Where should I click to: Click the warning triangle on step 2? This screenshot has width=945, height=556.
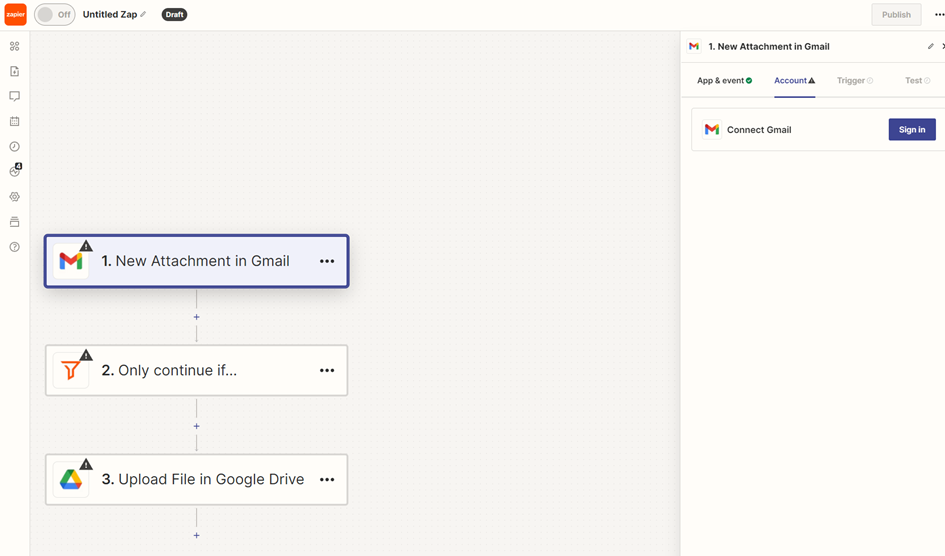(x=86, y=355)
